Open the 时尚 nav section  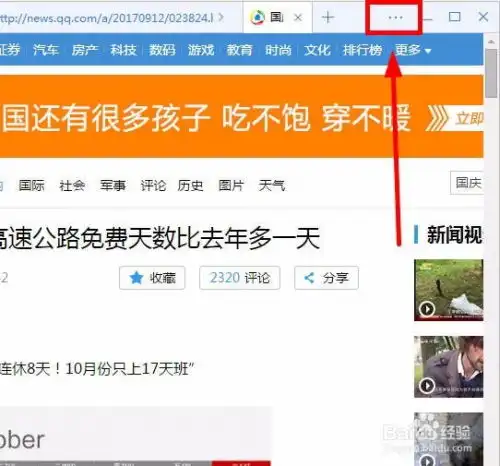tap(278, 50)
